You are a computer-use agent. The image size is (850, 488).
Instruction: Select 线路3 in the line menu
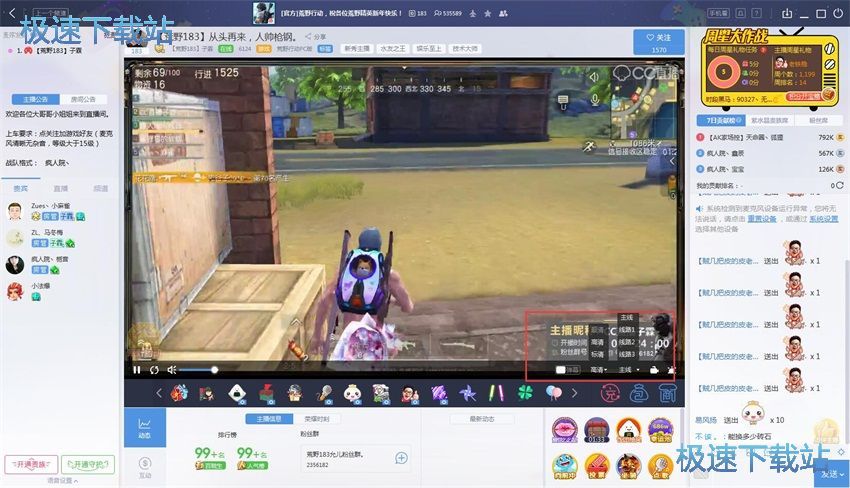click(x=627, y=355)
